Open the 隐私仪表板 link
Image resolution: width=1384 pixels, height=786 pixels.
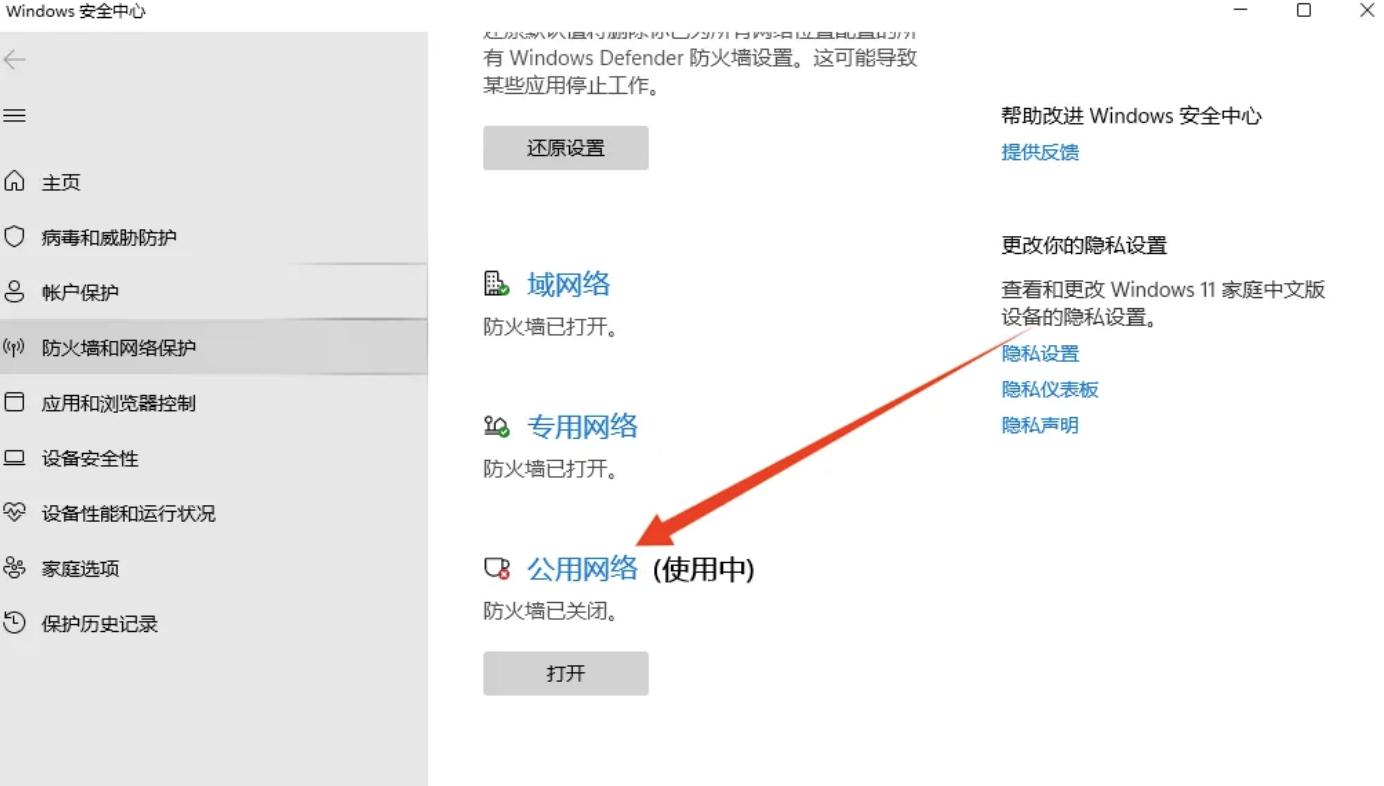[1050, 390]
